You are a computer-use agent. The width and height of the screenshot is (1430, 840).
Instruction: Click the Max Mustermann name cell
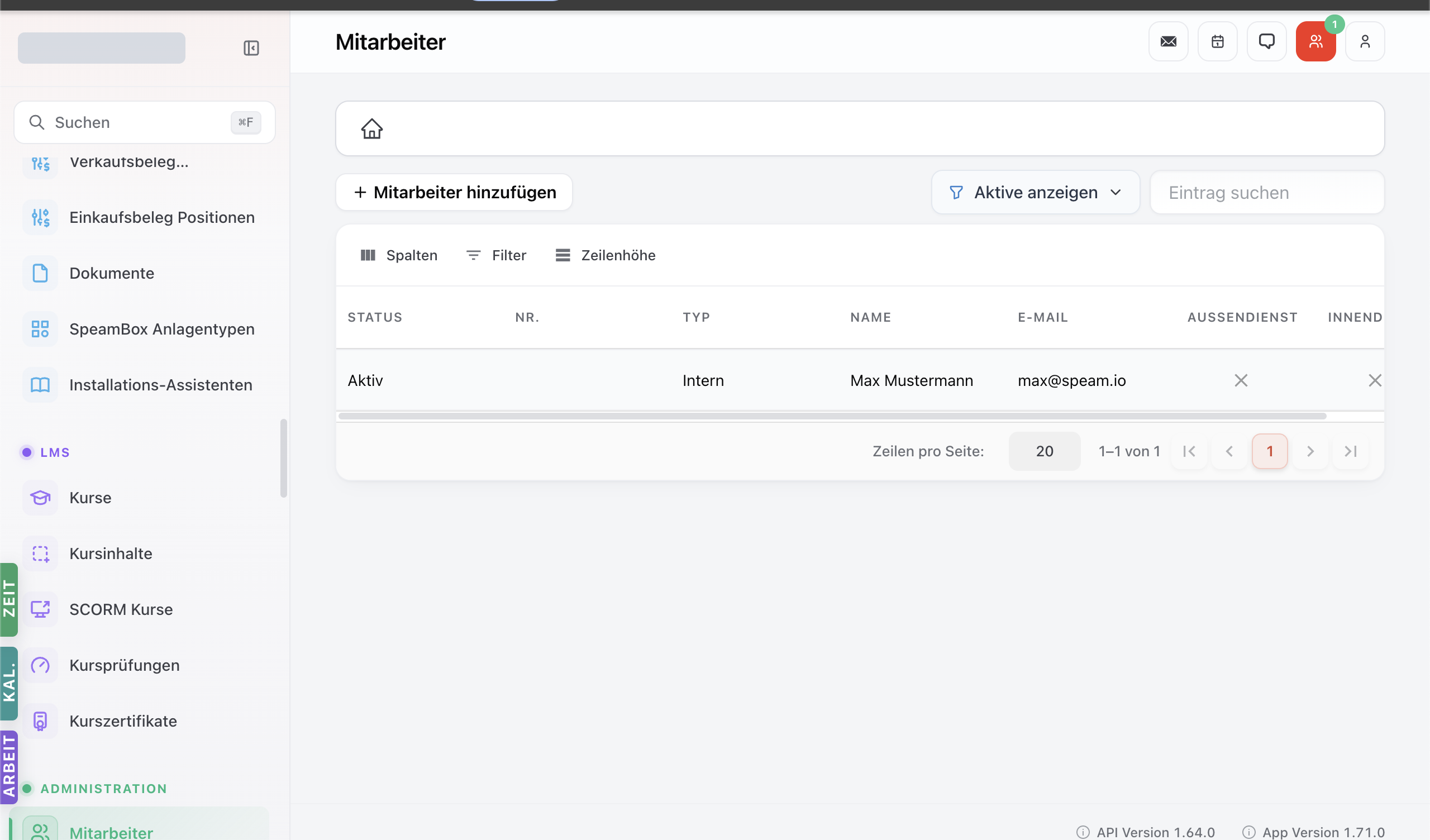(911, 380)
